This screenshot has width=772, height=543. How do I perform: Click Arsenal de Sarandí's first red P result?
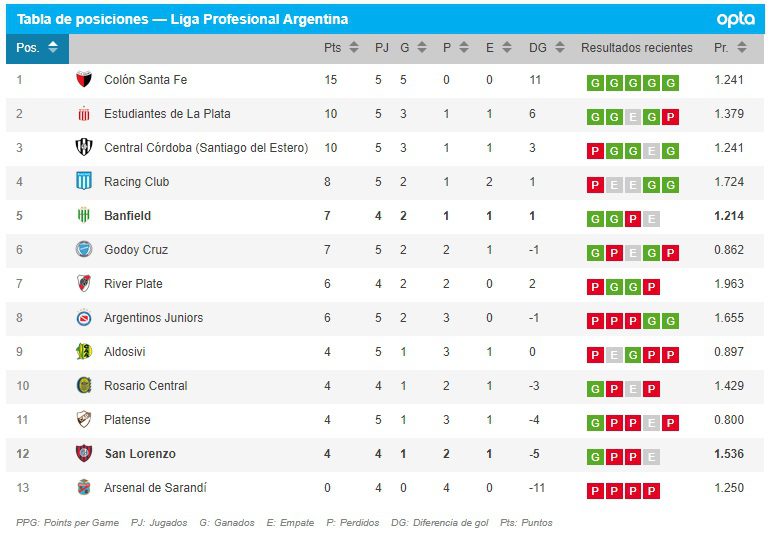(x=595, y=491)
